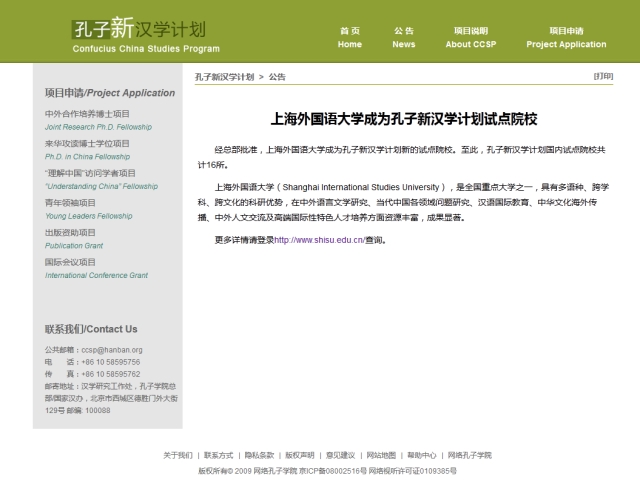Select Project Application in the top navigation

point(566,37)
